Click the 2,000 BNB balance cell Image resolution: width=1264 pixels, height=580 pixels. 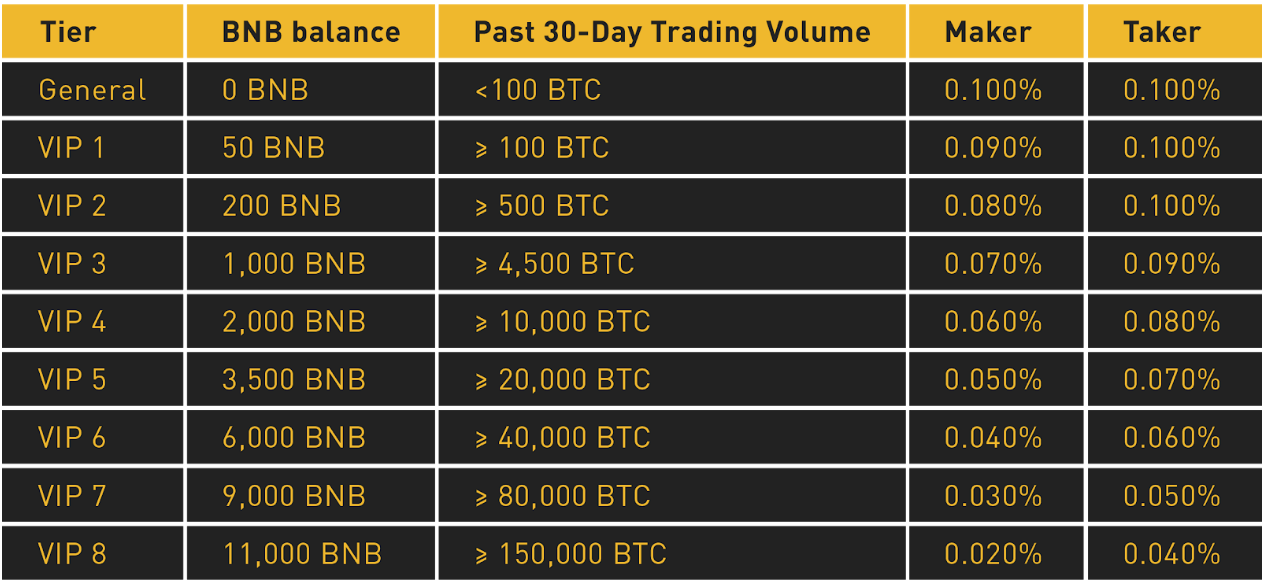310,322
